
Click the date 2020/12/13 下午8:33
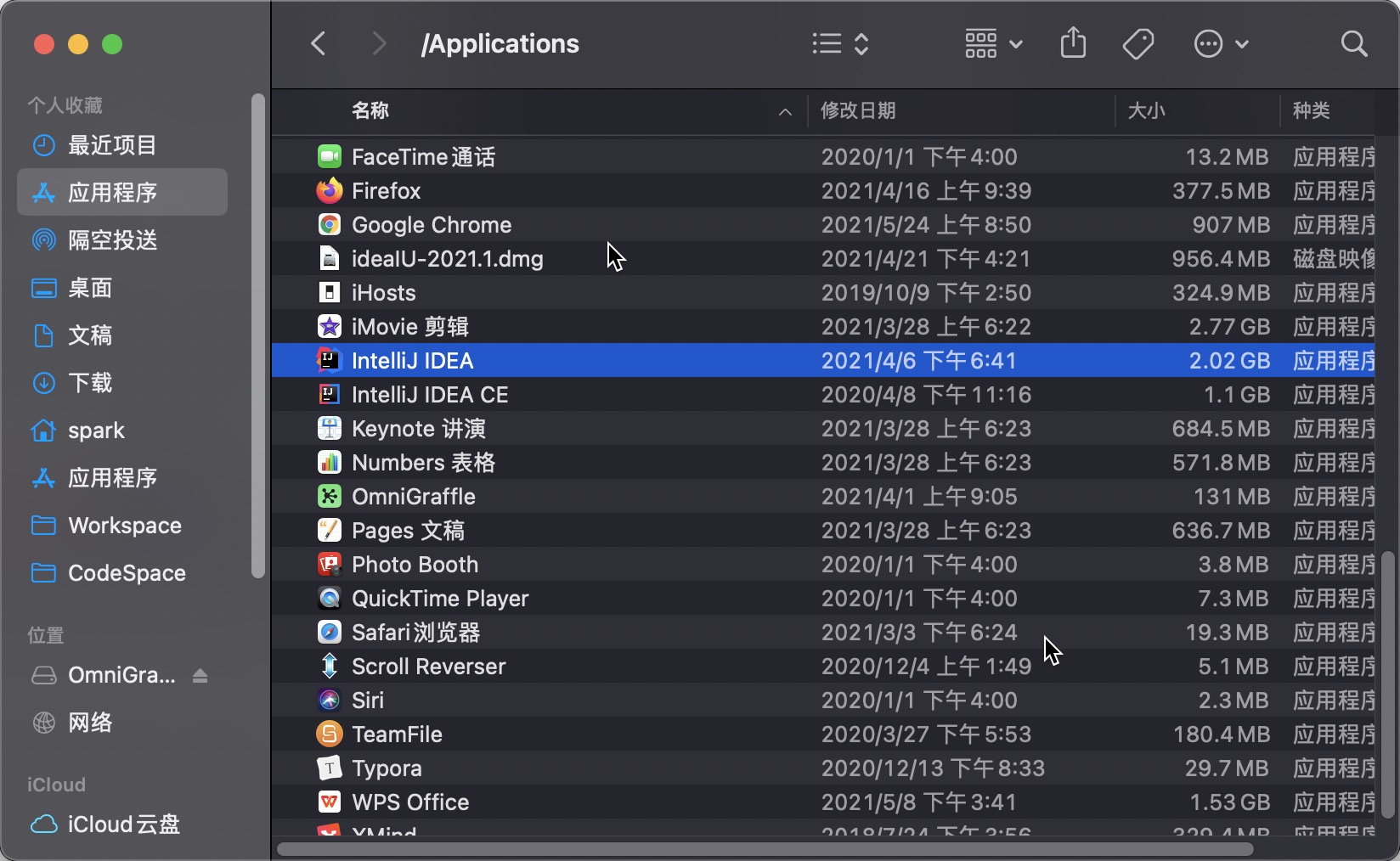pyautogui.click(x=933, y=768)
